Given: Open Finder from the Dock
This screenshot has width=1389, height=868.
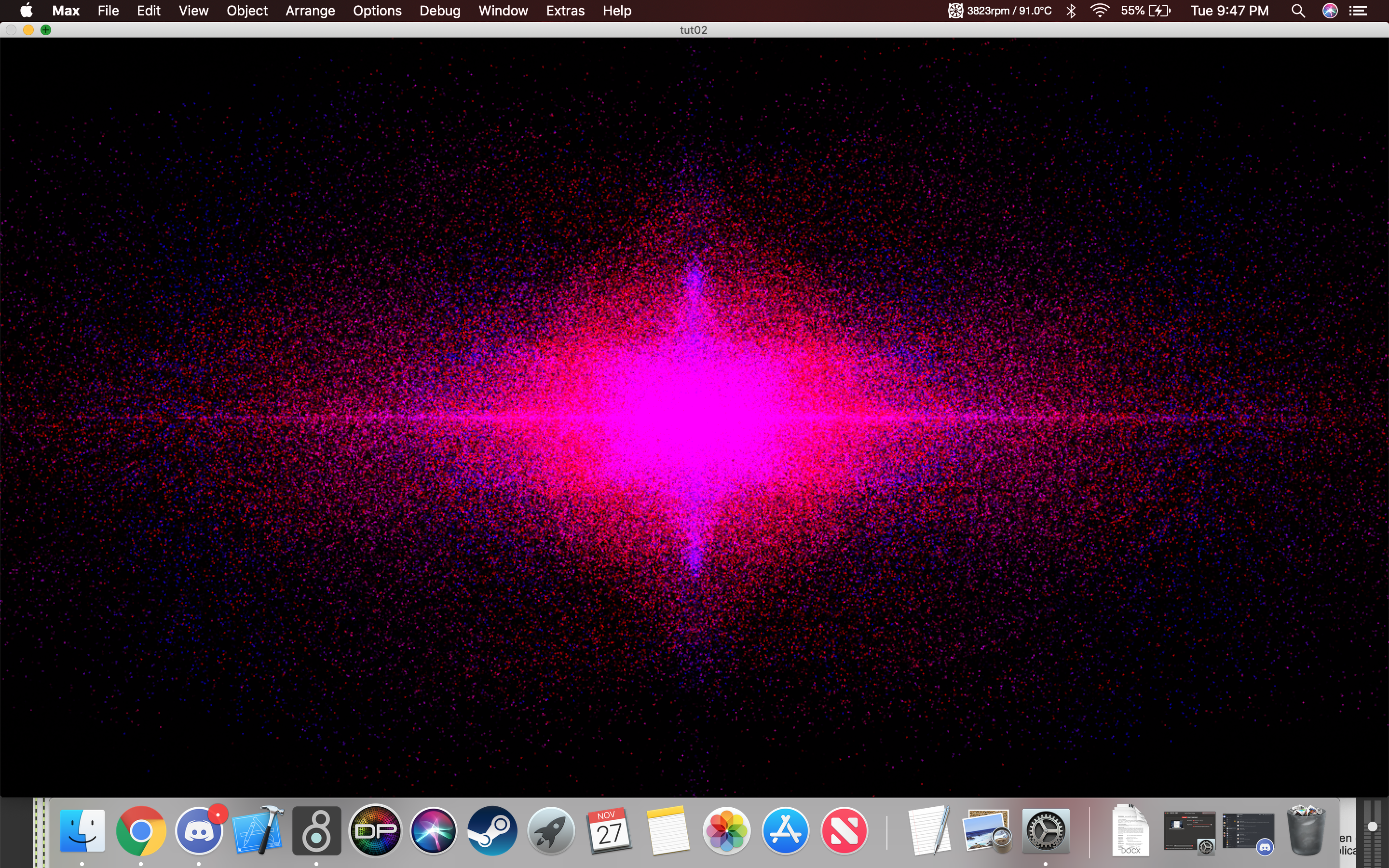Looking at the screenshot, I should click(82, 831).
